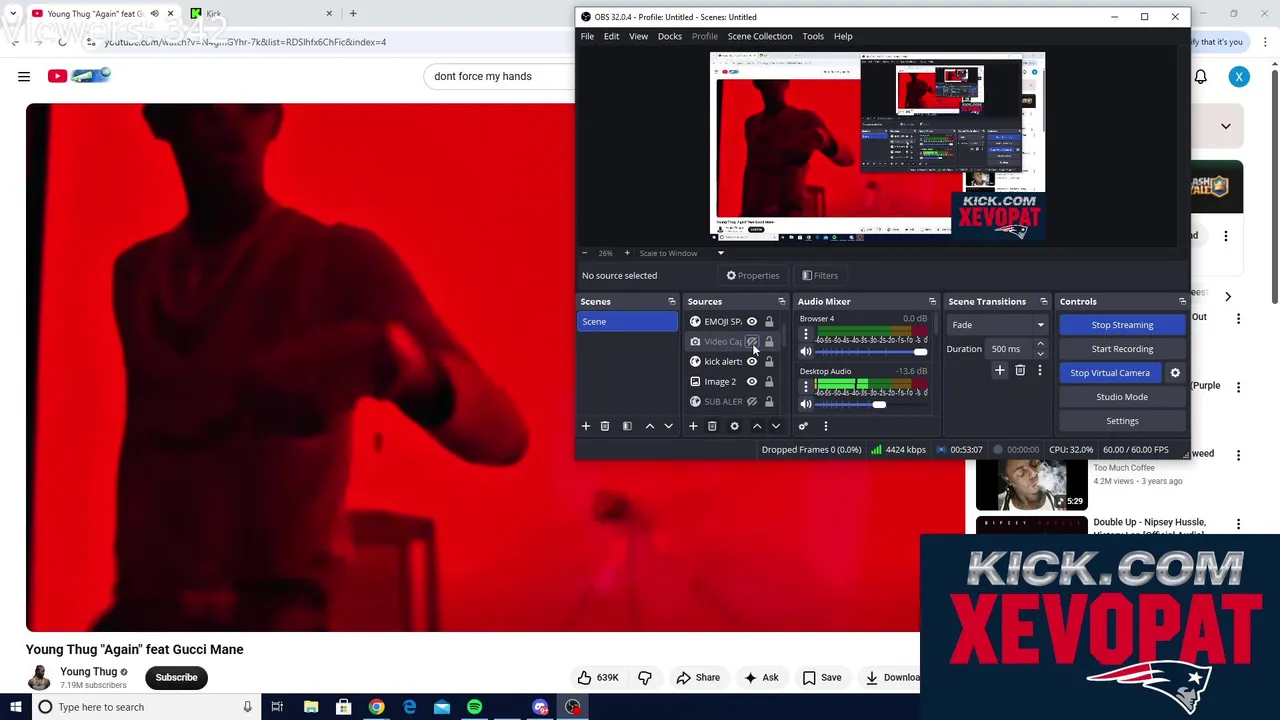Decrease transition duration stepper arrow
The image size is (1280, 720).
pyautogui.click(x=1040, y=354)
